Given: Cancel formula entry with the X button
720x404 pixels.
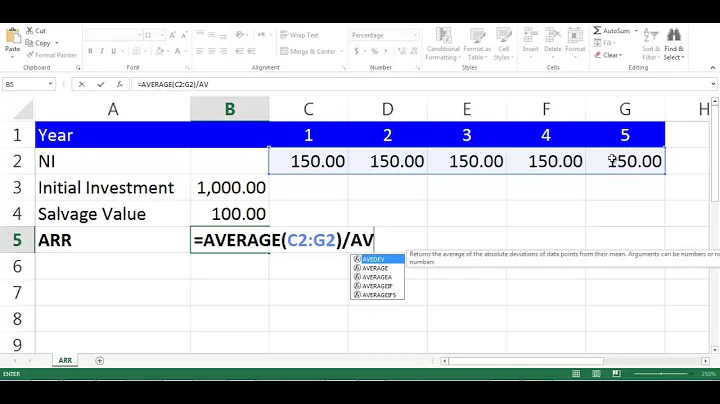Looking at the screenshot, I should click(x=81, y=84).
